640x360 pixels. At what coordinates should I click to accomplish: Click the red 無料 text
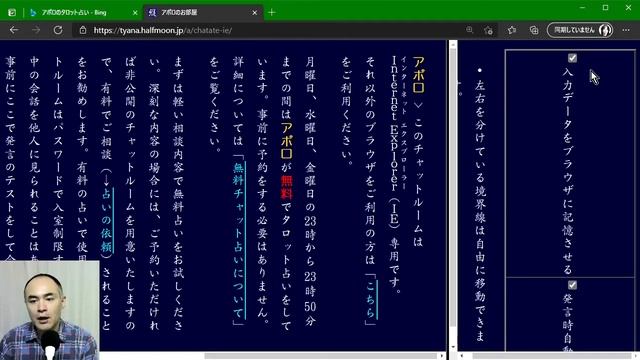[287, 187]
